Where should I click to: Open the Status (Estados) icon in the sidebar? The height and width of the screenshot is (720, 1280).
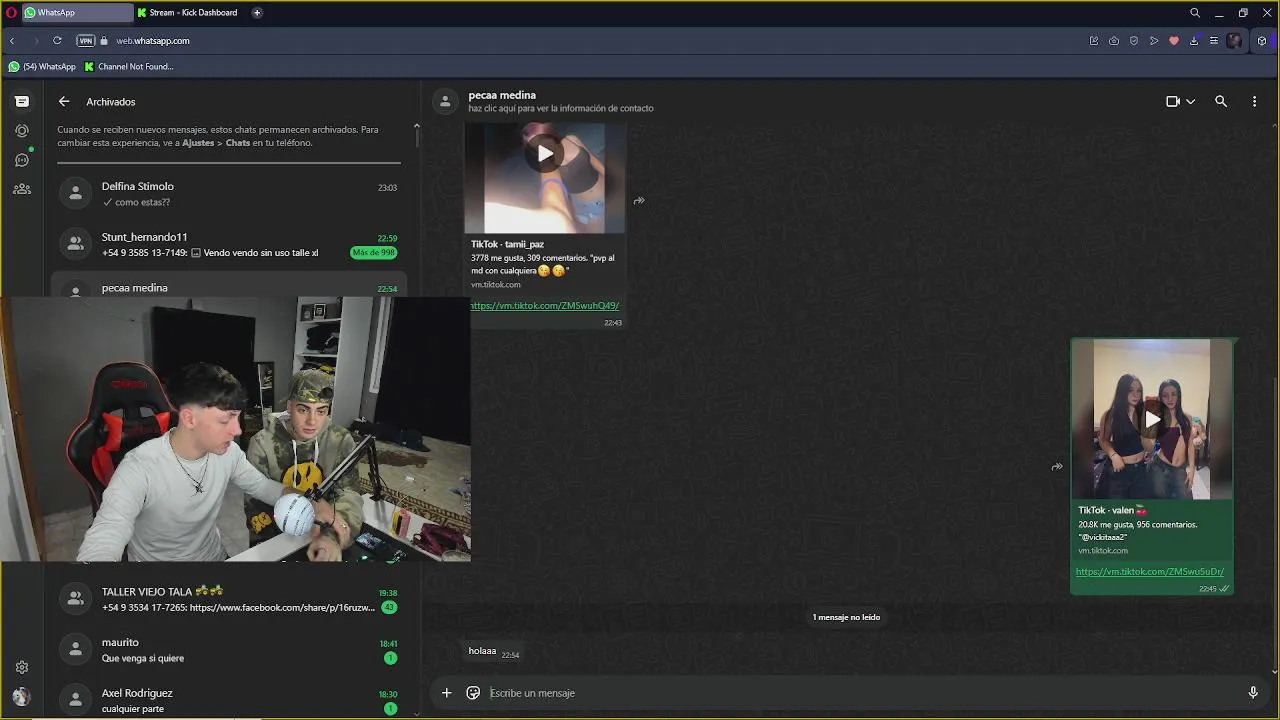[22, 130]
